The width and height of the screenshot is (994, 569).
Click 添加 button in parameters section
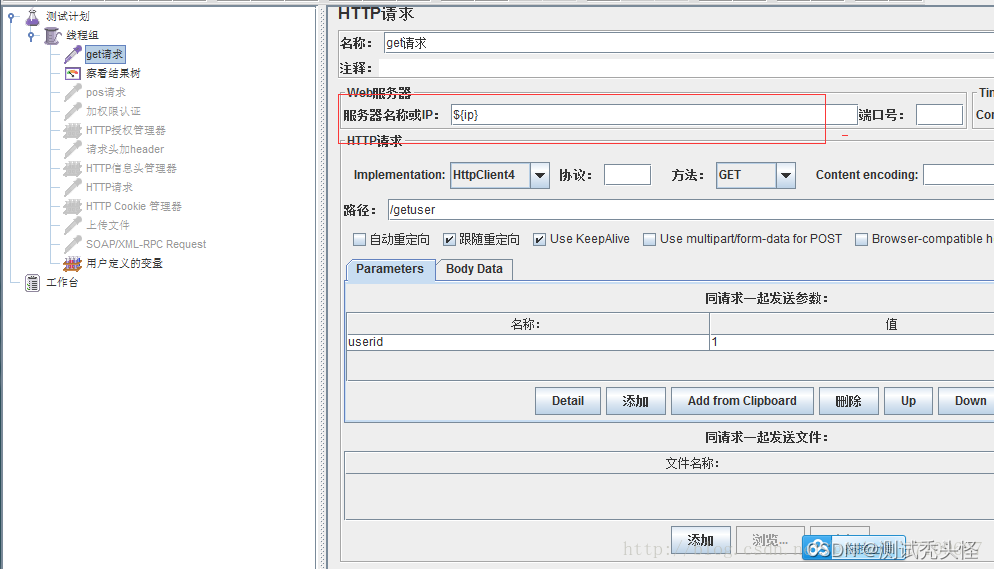point(636,401)
